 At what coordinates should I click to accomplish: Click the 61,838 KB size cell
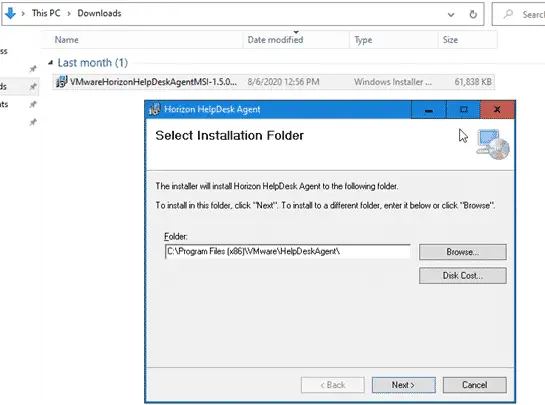(473, 82)
